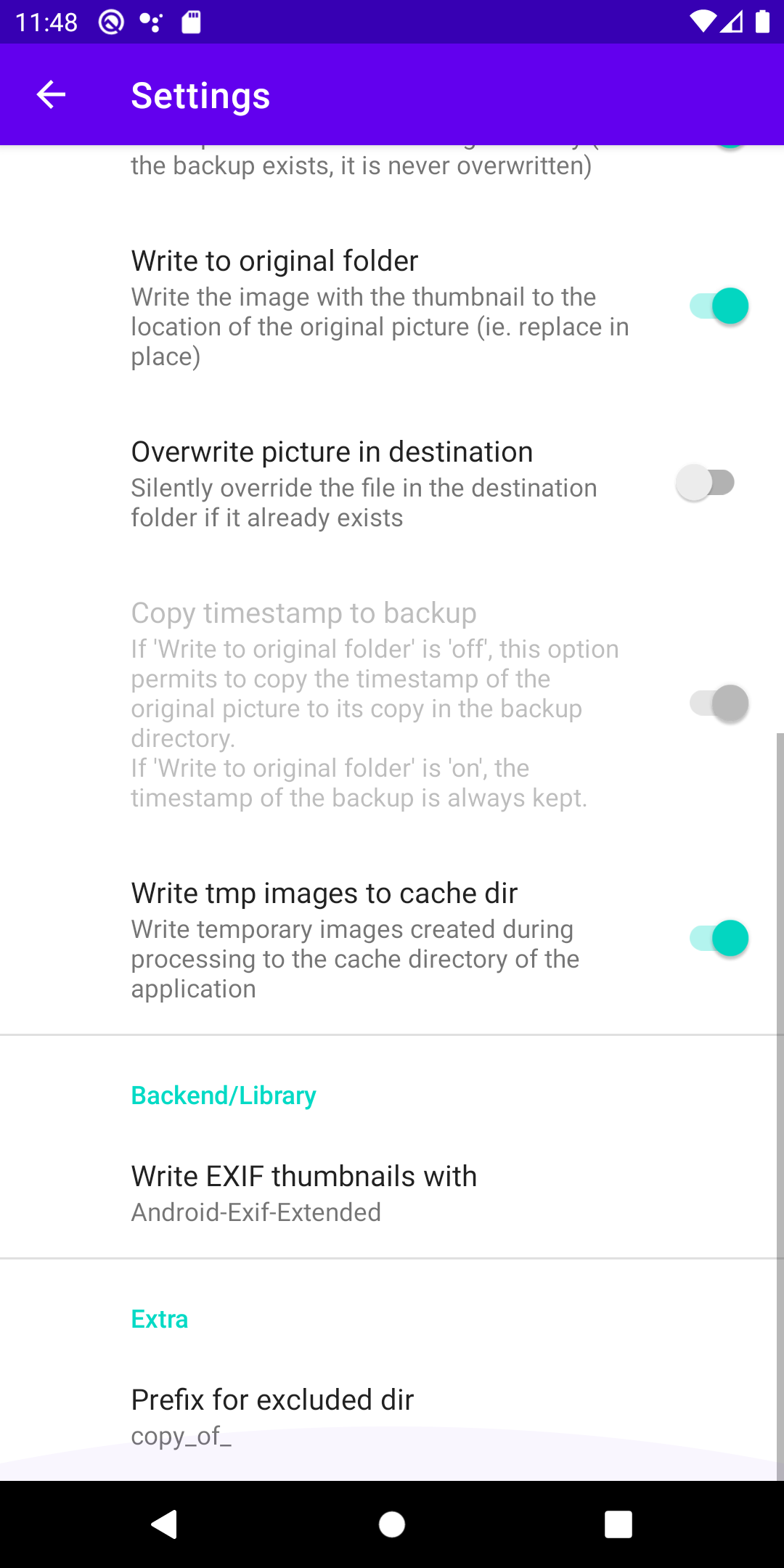
Task: Tap the battery icon in status bar
Action: (762, 22)
